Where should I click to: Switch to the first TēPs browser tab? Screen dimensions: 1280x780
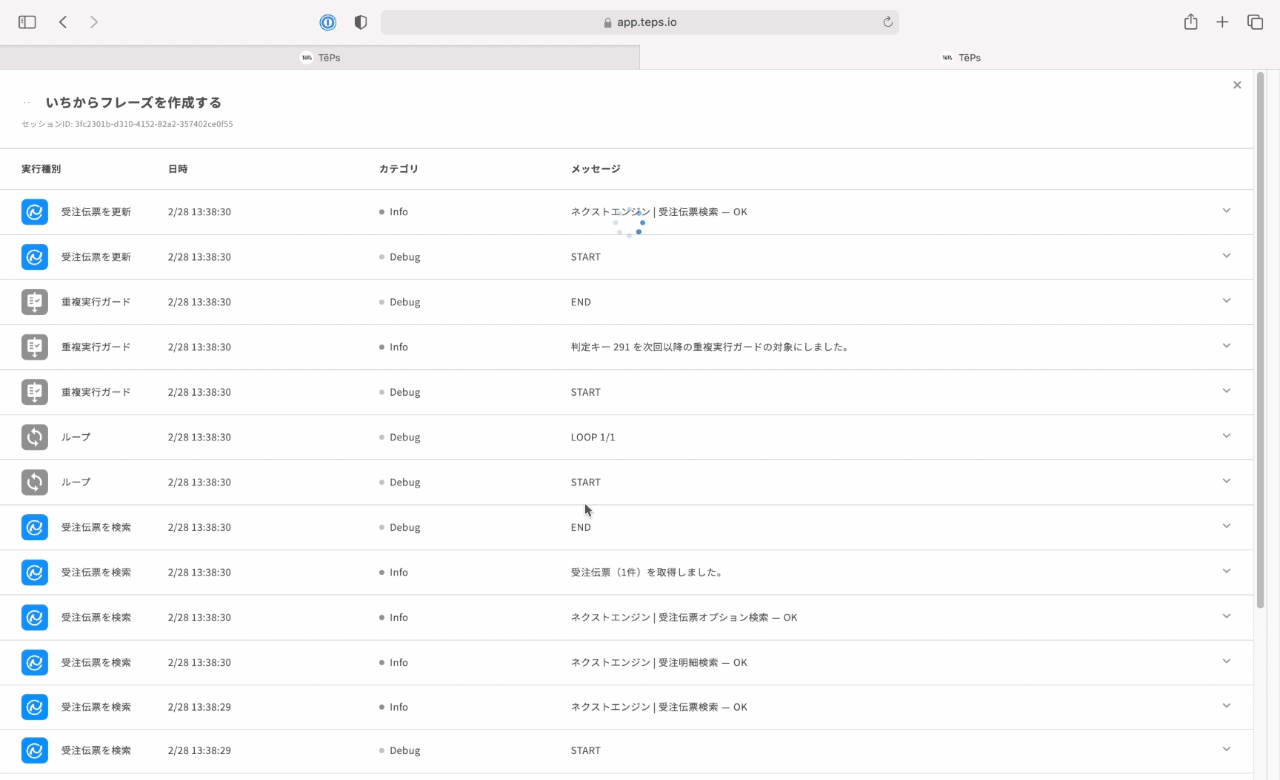point(320,58)
